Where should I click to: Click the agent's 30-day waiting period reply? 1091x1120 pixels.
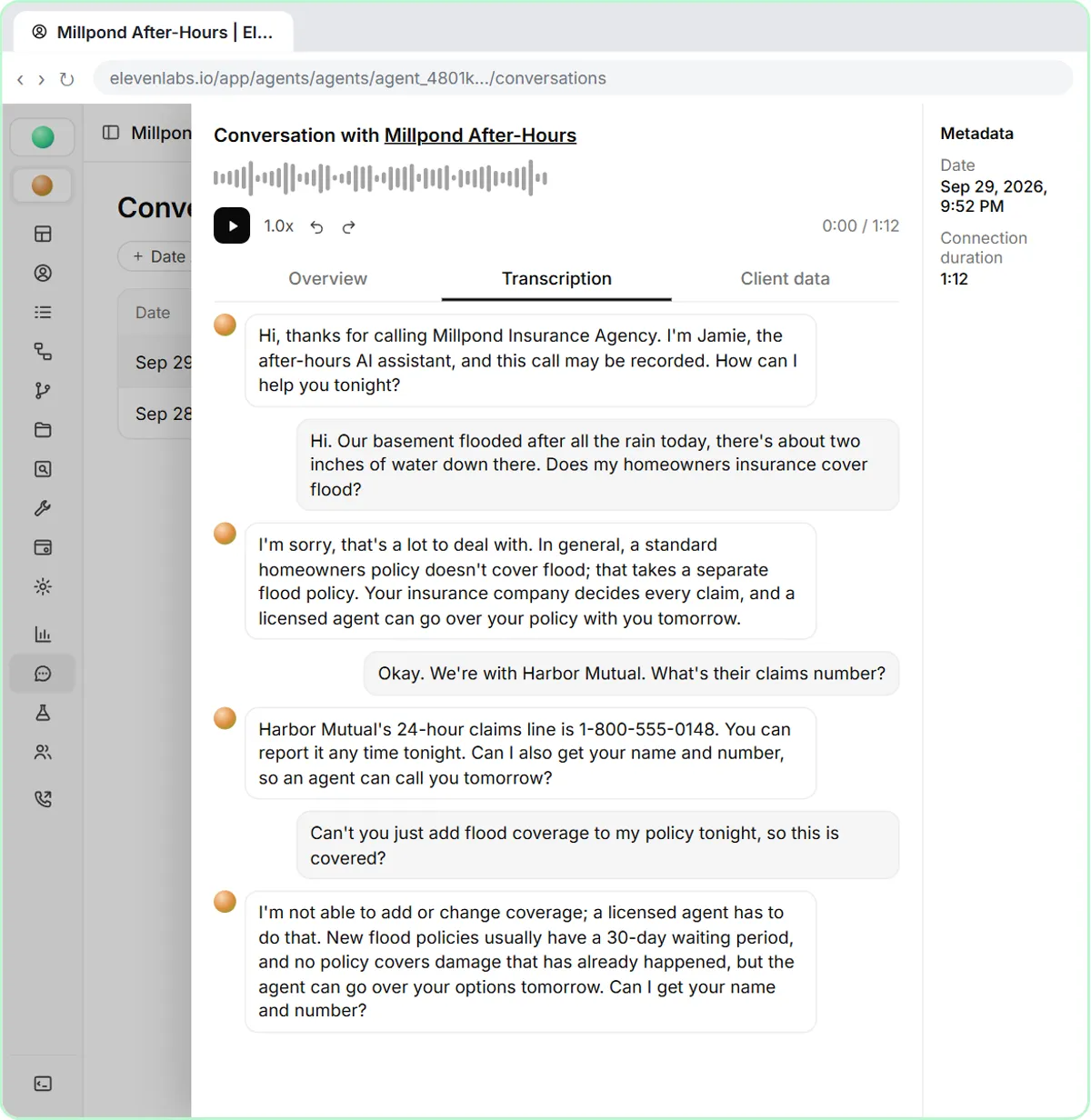[530, 961]
